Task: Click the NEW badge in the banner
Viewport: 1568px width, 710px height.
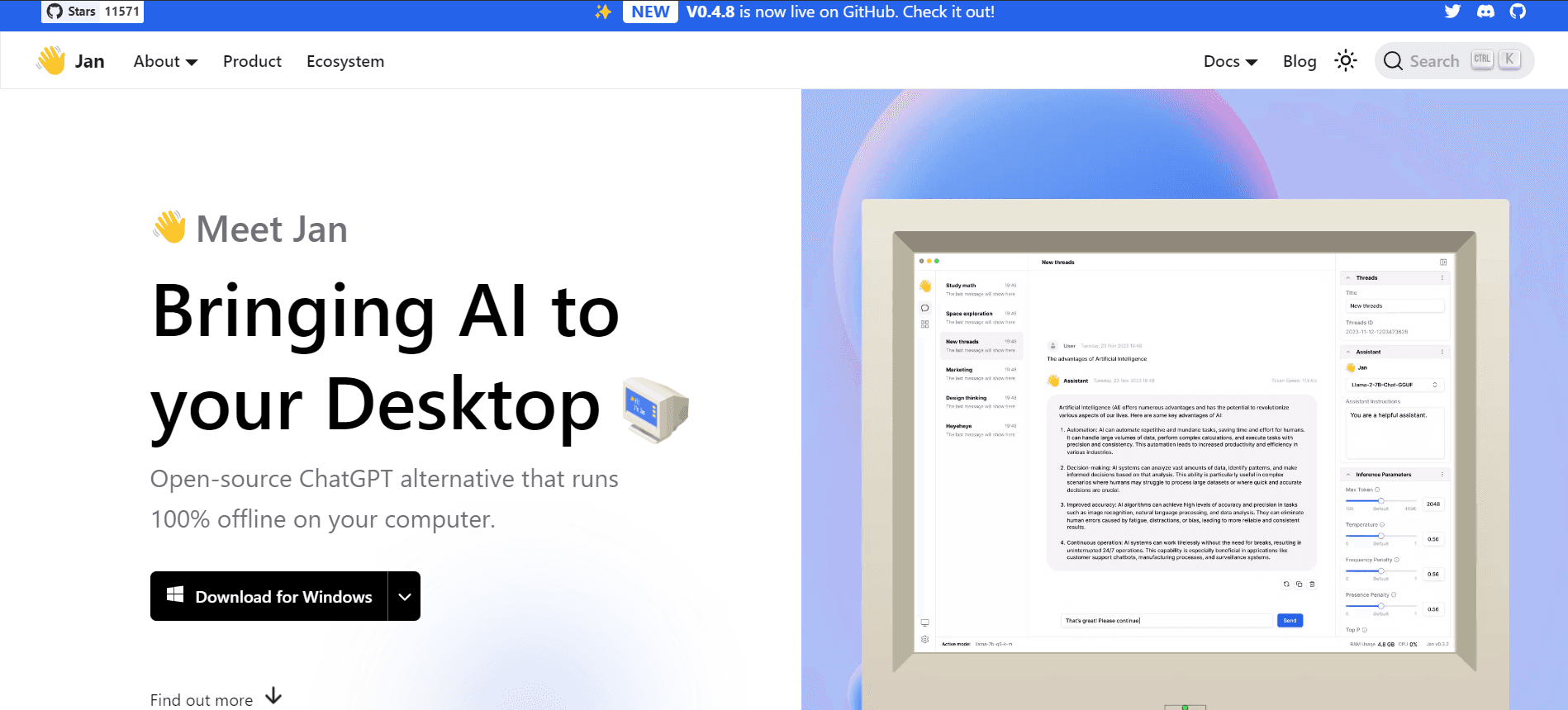Action: pyautogui.click(x=650, y=12)
